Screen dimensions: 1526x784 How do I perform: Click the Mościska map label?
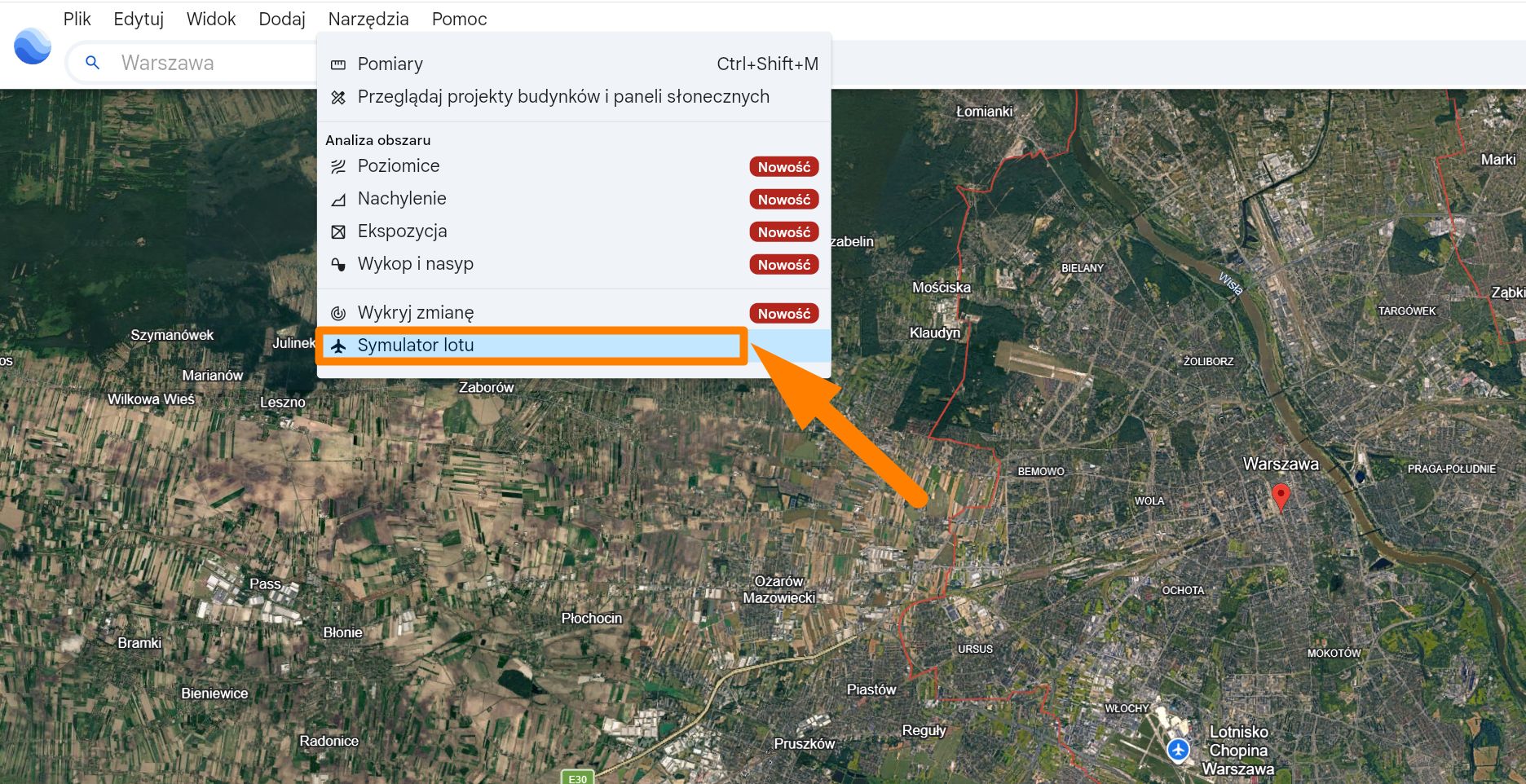click(942, 287)
